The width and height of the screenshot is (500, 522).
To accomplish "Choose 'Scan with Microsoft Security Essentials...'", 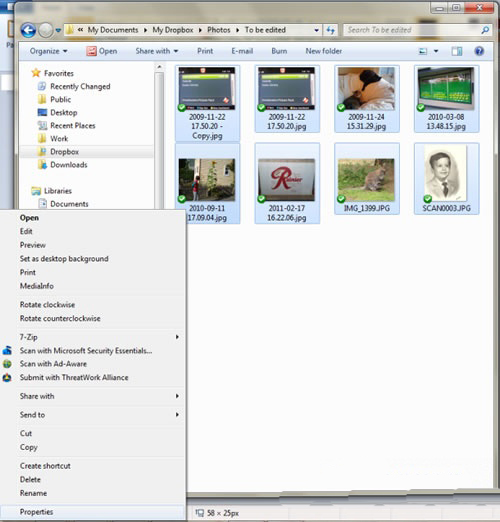I will tap(93, 351).
